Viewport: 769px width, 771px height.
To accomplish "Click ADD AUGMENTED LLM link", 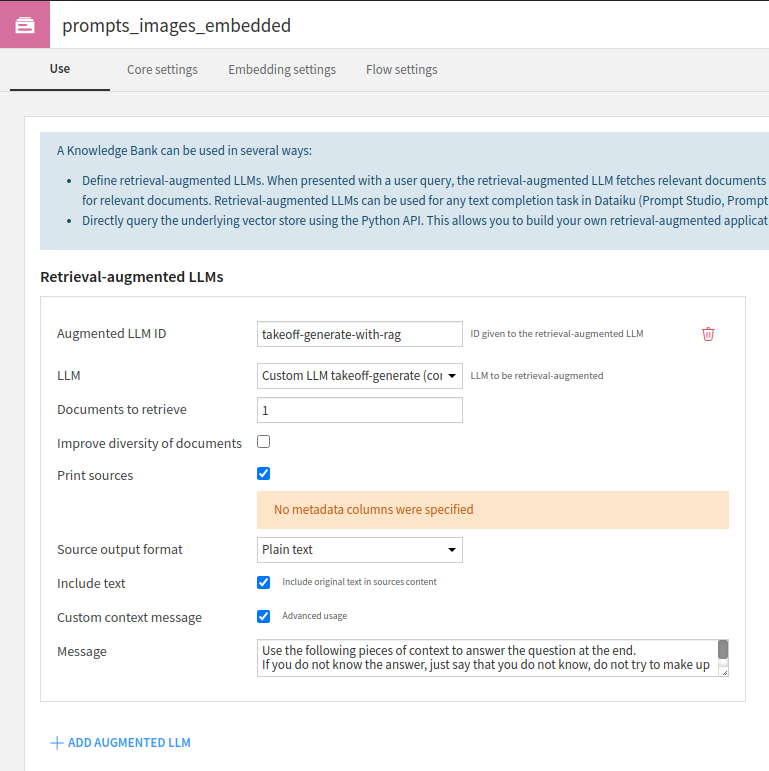I will pyautogui.click(x=129, y=743).
